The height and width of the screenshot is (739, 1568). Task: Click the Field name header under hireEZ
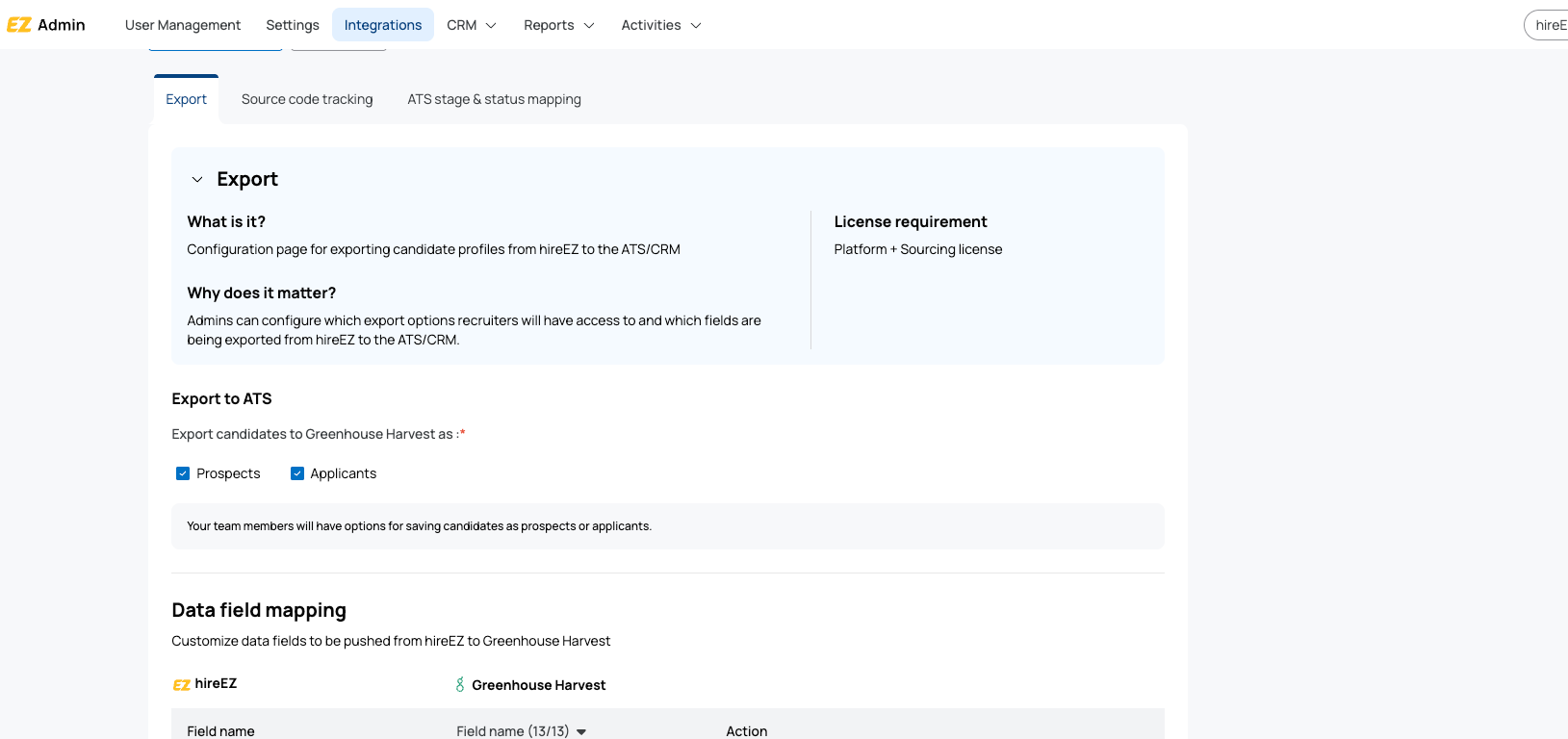point(220,731)
